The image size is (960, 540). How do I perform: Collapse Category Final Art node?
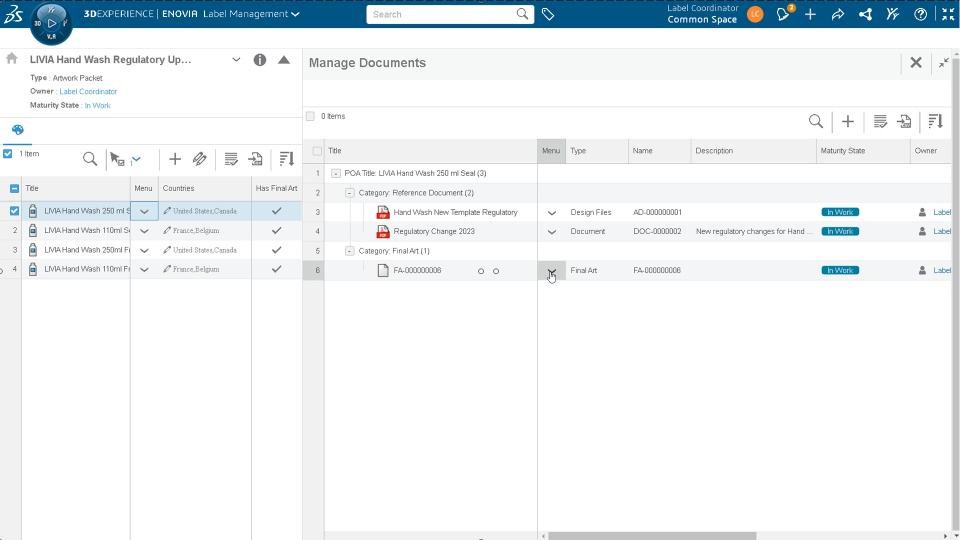pos(350,251)
